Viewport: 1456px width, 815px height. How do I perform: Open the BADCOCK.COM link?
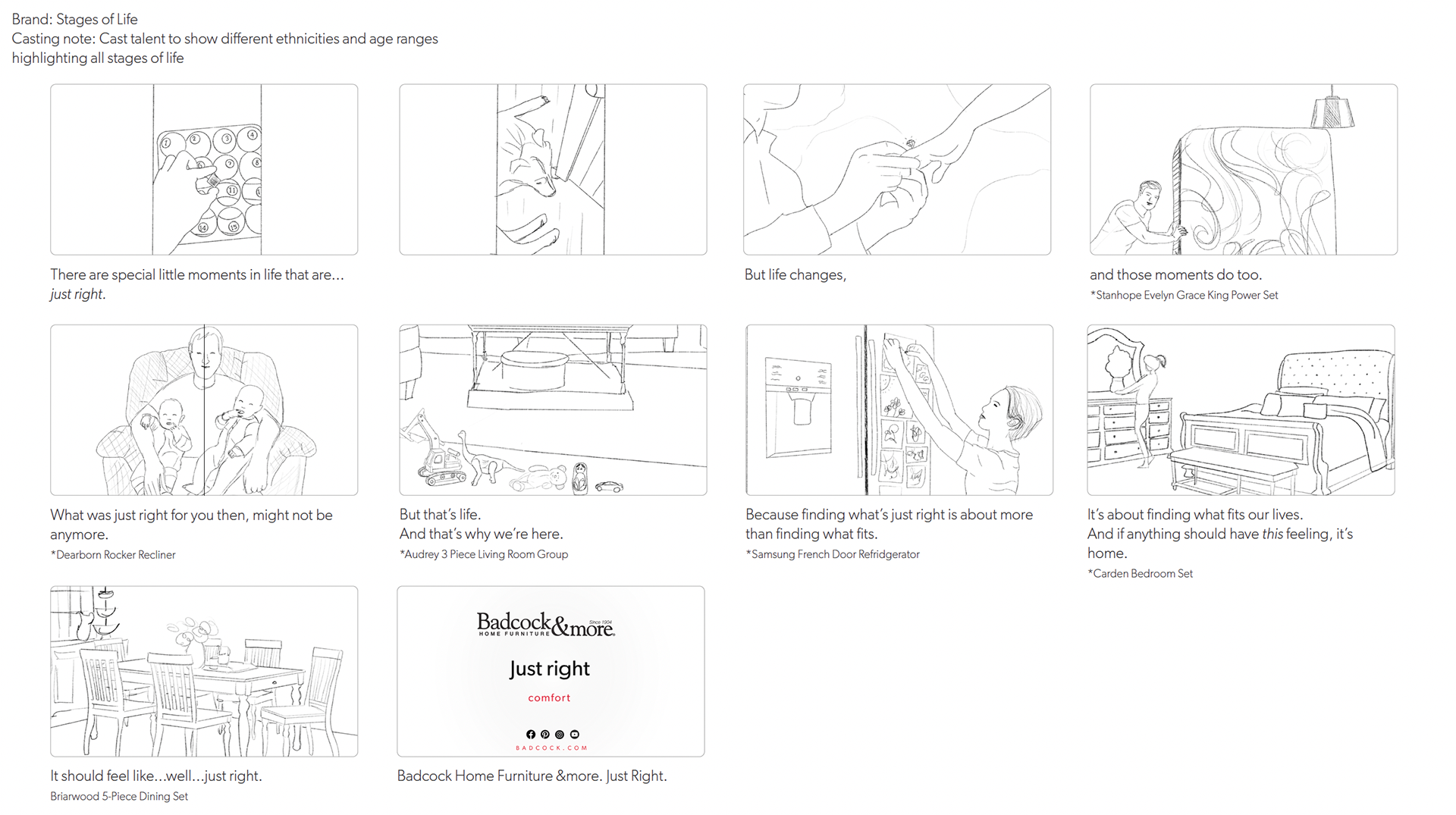pos(551,748)
